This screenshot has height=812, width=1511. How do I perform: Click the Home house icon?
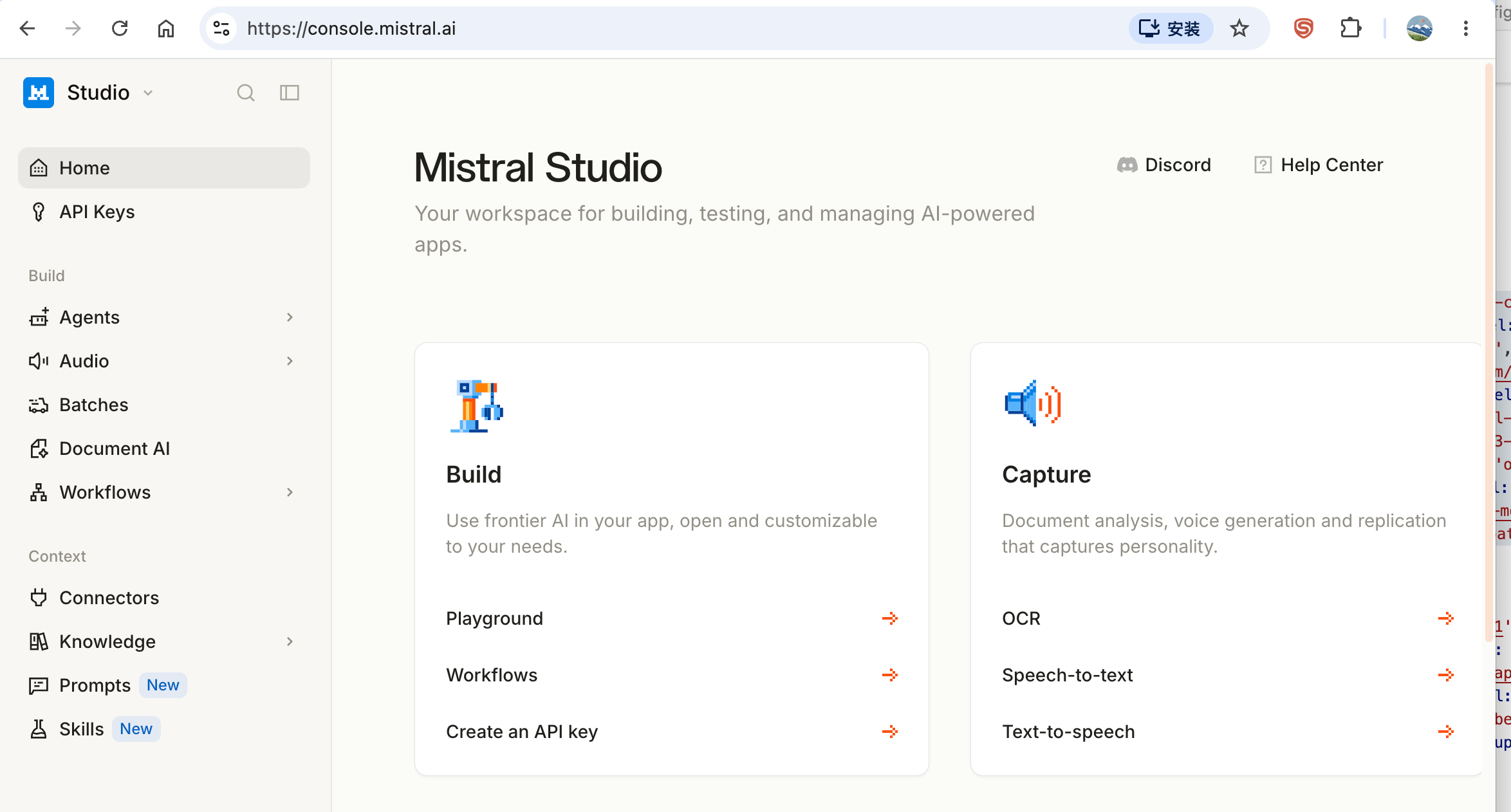(39, 168)
